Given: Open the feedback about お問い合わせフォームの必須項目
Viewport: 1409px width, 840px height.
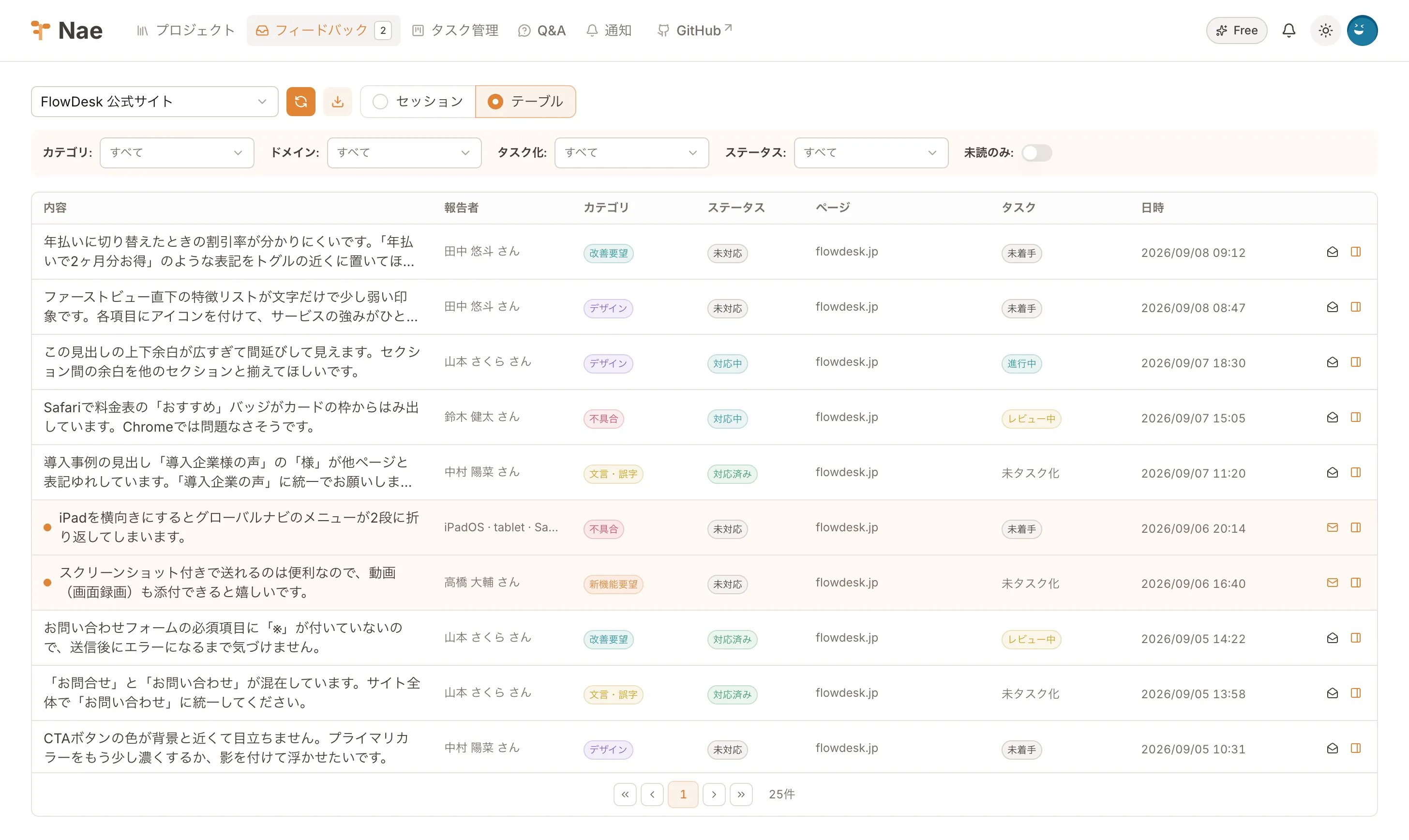Looking at the screenshot, I should pyautogui.click(x=223, y=637).
